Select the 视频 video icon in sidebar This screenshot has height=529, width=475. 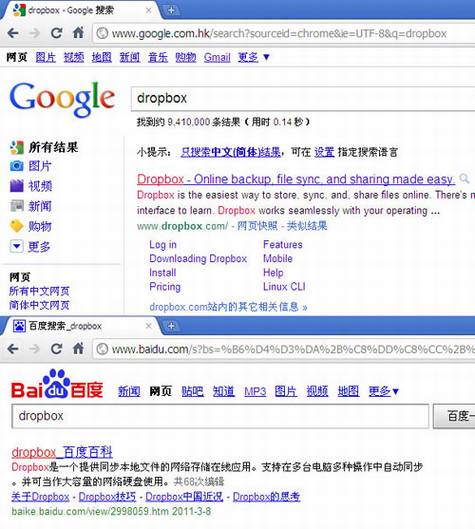(17, 186)
